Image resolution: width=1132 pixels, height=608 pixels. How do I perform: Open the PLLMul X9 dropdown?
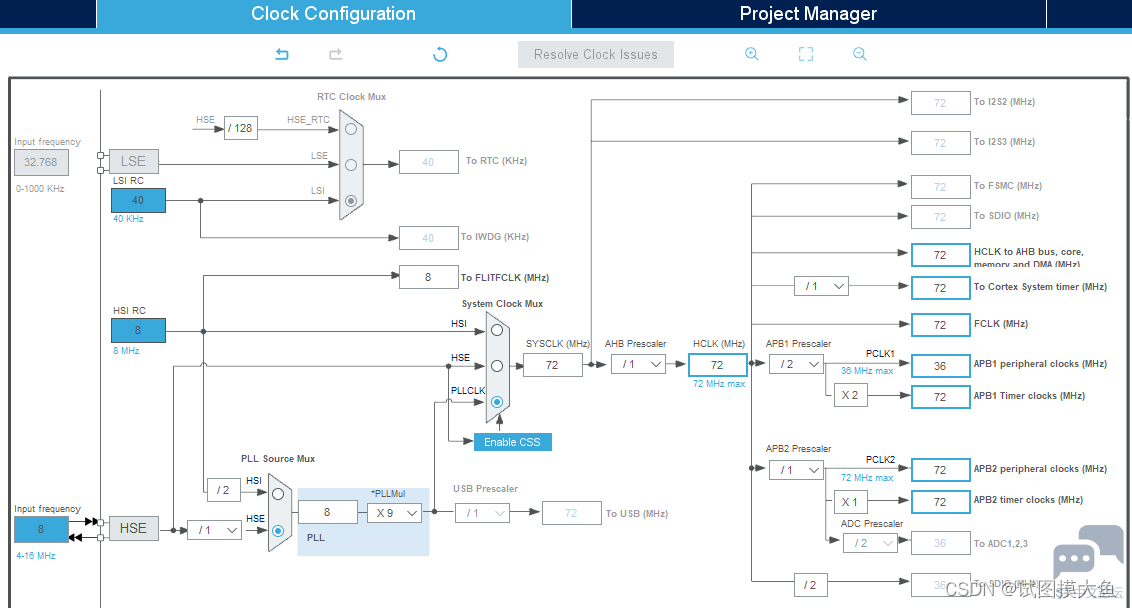point(394,513)
